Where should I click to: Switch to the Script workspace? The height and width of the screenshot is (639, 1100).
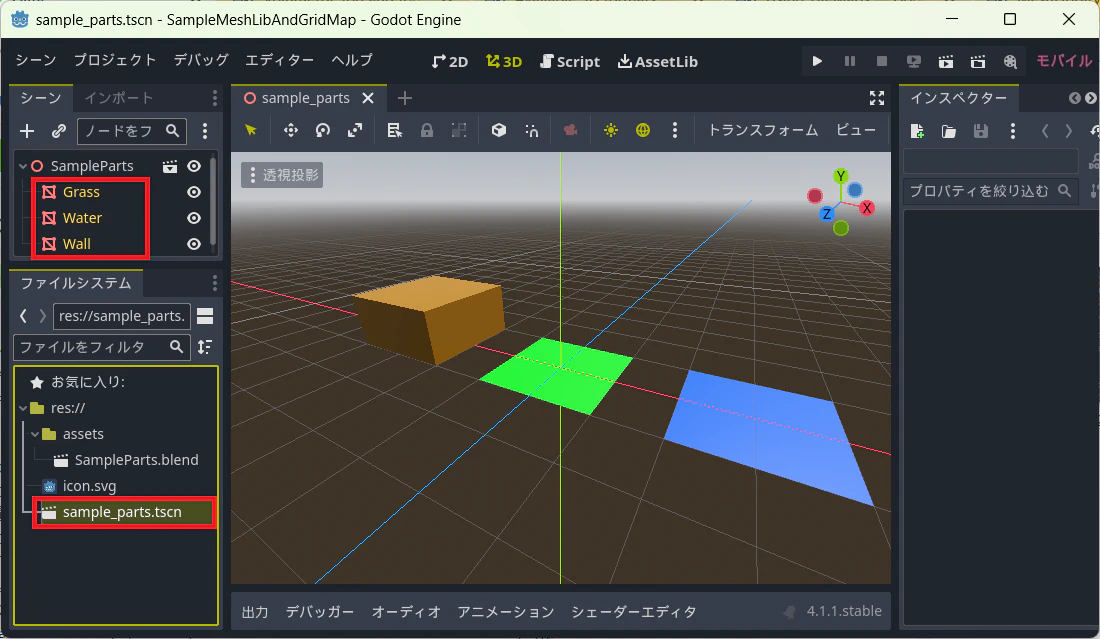click(x=570, y=62)
